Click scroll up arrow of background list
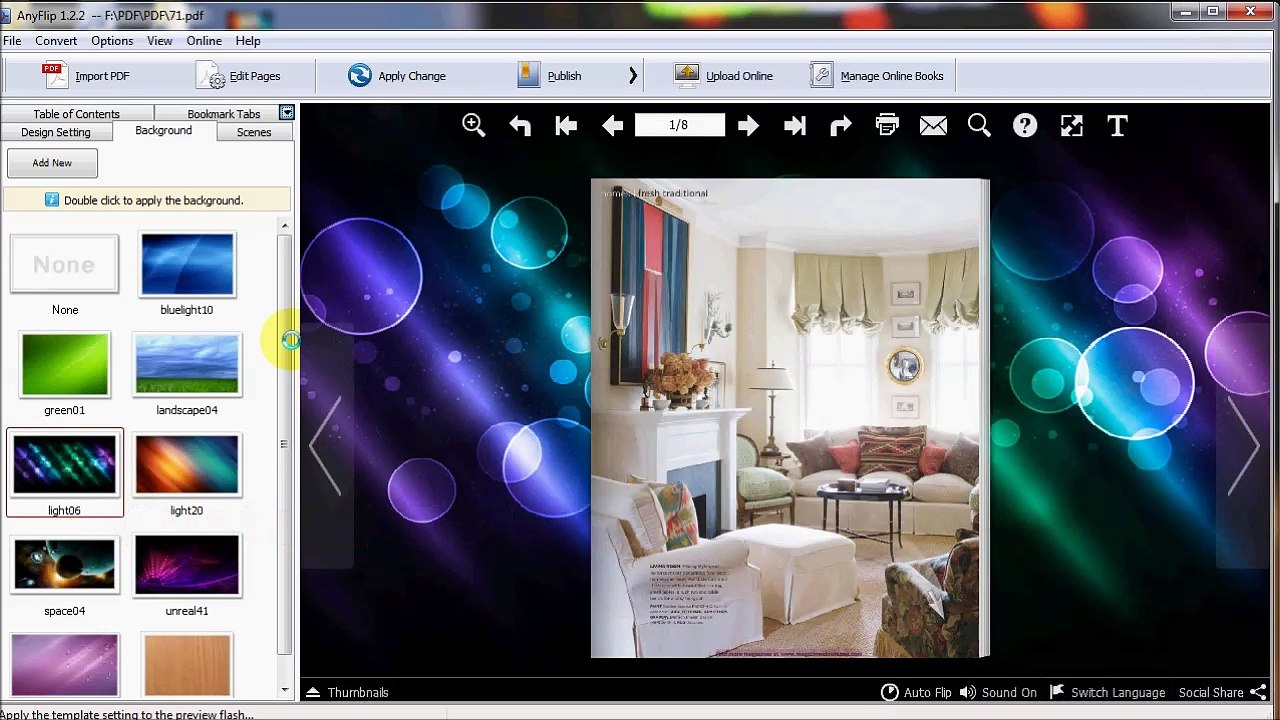 (285, 226)
